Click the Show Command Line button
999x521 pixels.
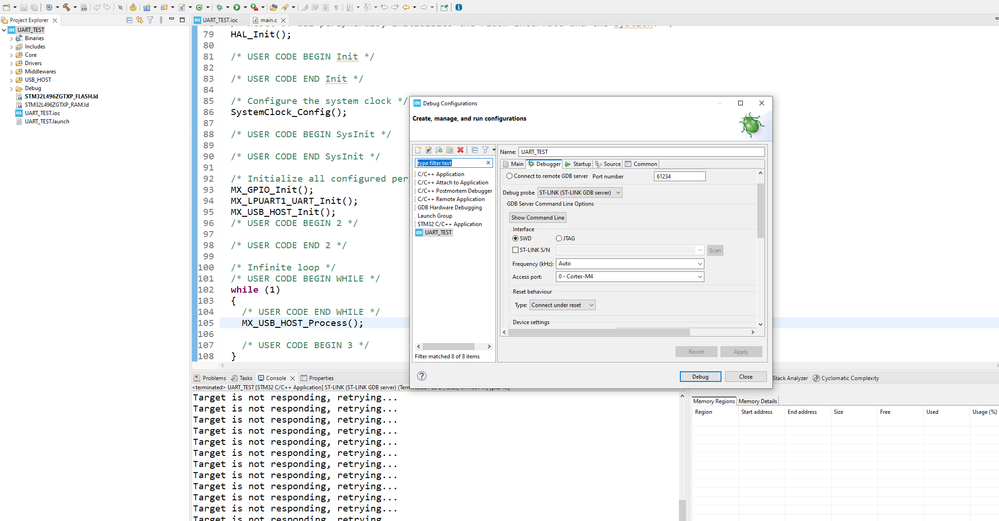coord(538,217)
